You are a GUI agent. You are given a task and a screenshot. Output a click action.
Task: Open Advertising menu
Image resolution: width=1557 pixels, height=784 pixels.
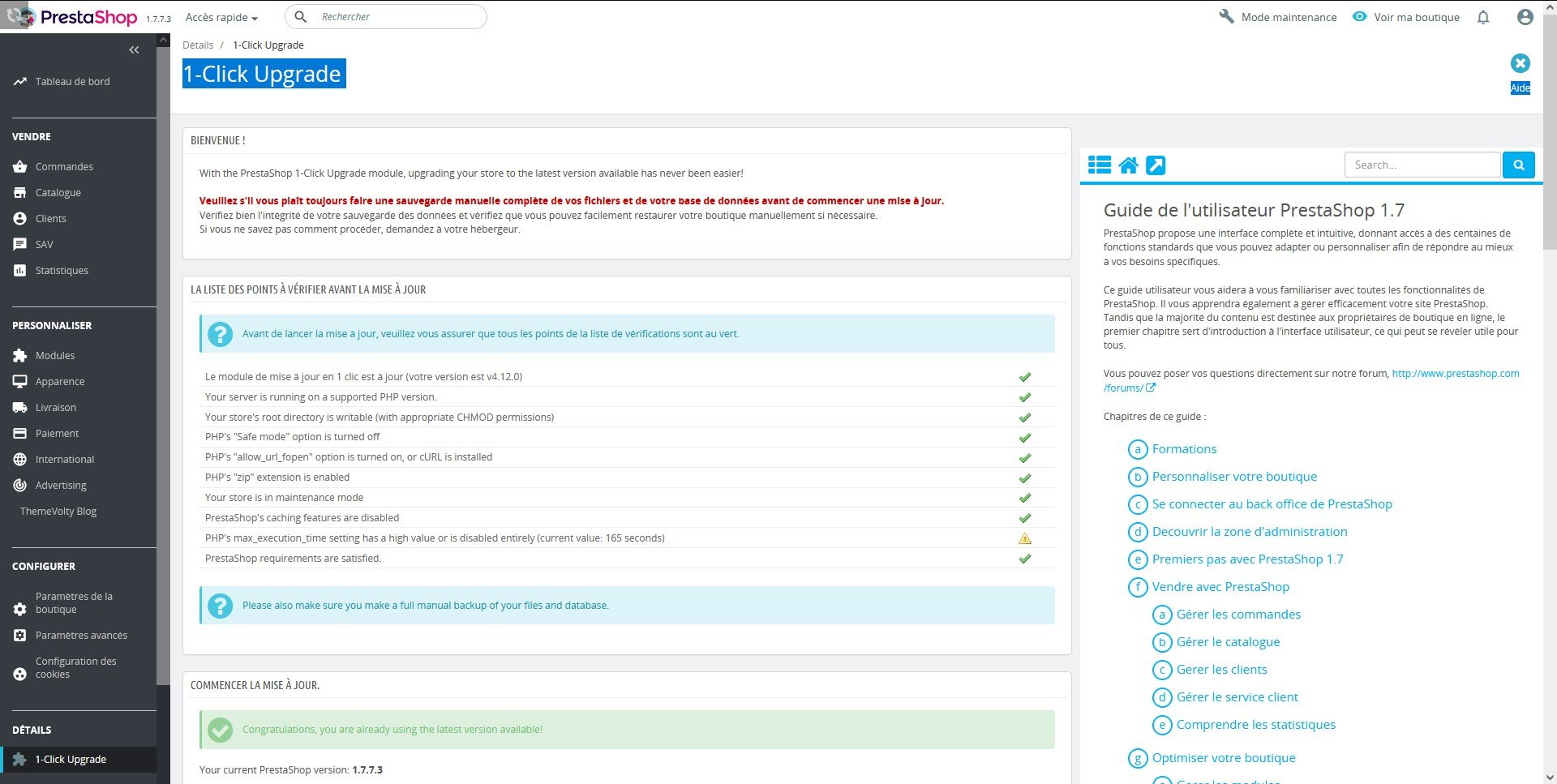pyautogui.click(x=60, y=486)
